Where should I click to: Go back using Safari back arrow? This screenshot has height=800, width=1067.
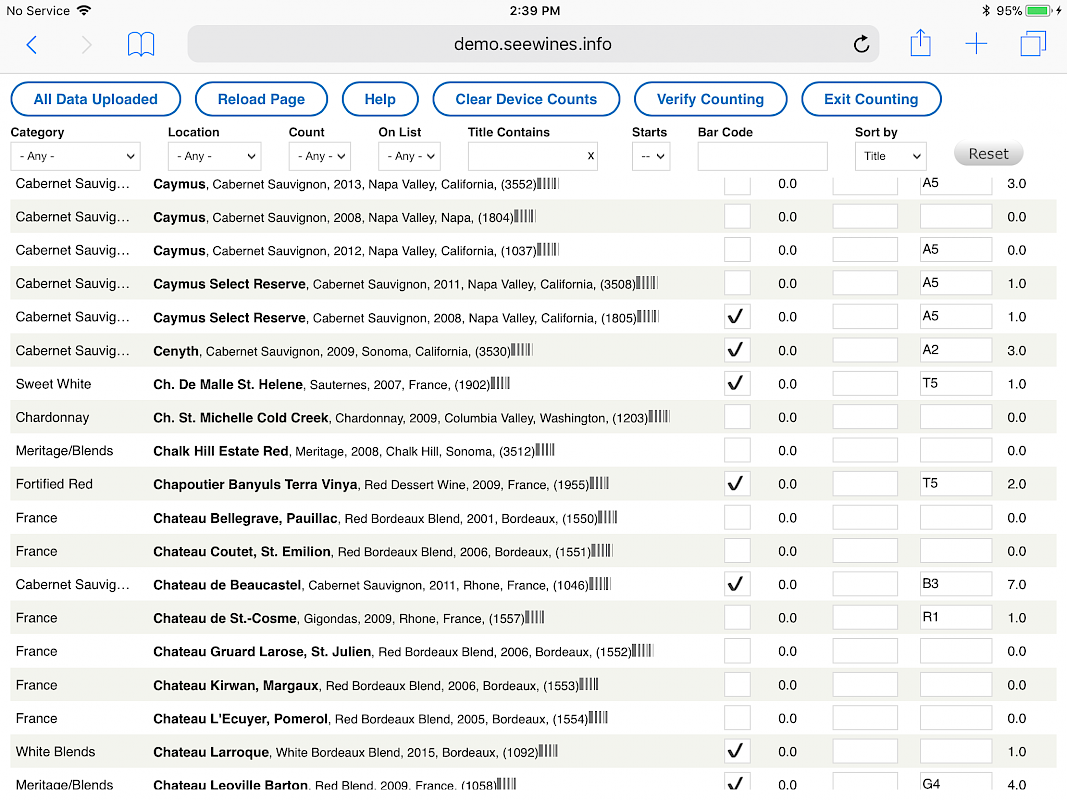coord(31,45)
